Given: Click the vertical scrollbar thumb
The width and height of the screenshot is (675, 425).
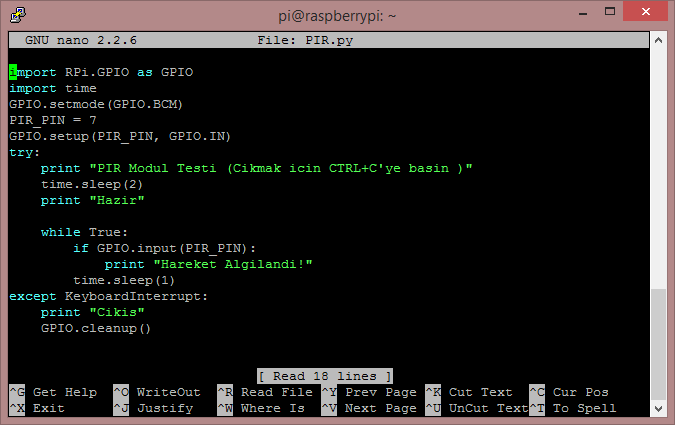Looking at the screenshot, I should point(658,344).
